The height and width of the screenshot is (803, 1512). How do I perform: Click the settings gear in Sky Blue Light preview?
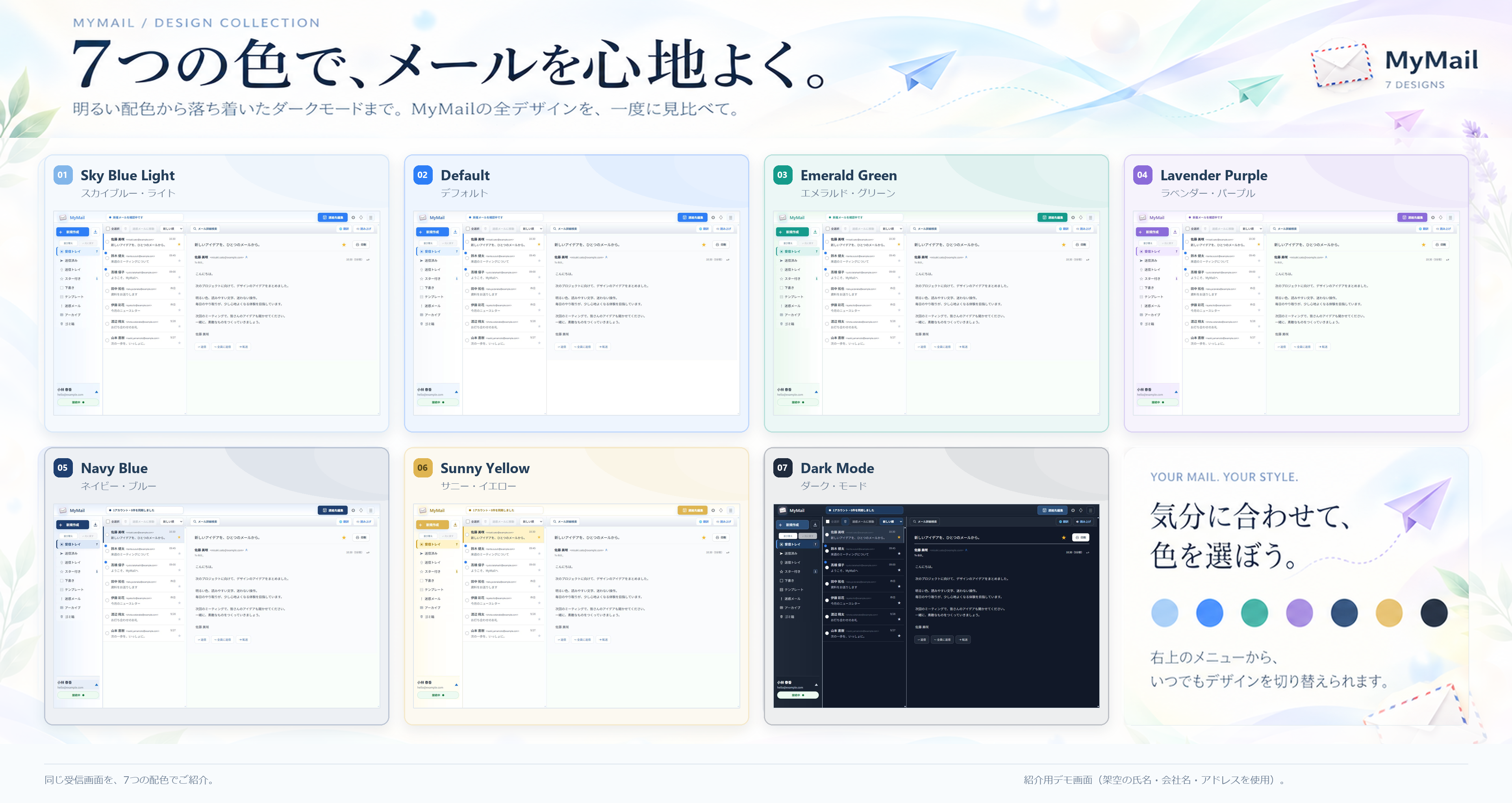(x=353, y=218)
